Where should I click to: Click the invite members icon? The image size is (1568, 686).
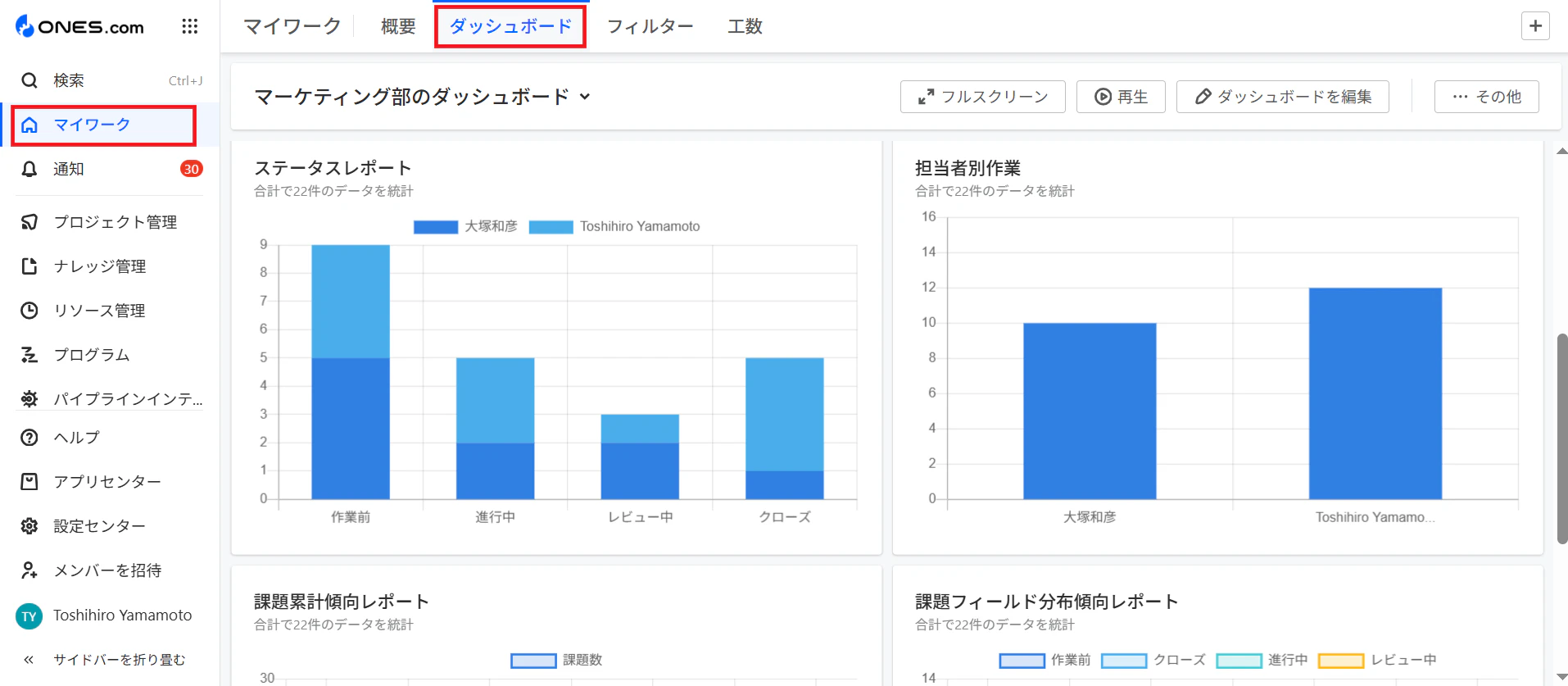[29, 570]
